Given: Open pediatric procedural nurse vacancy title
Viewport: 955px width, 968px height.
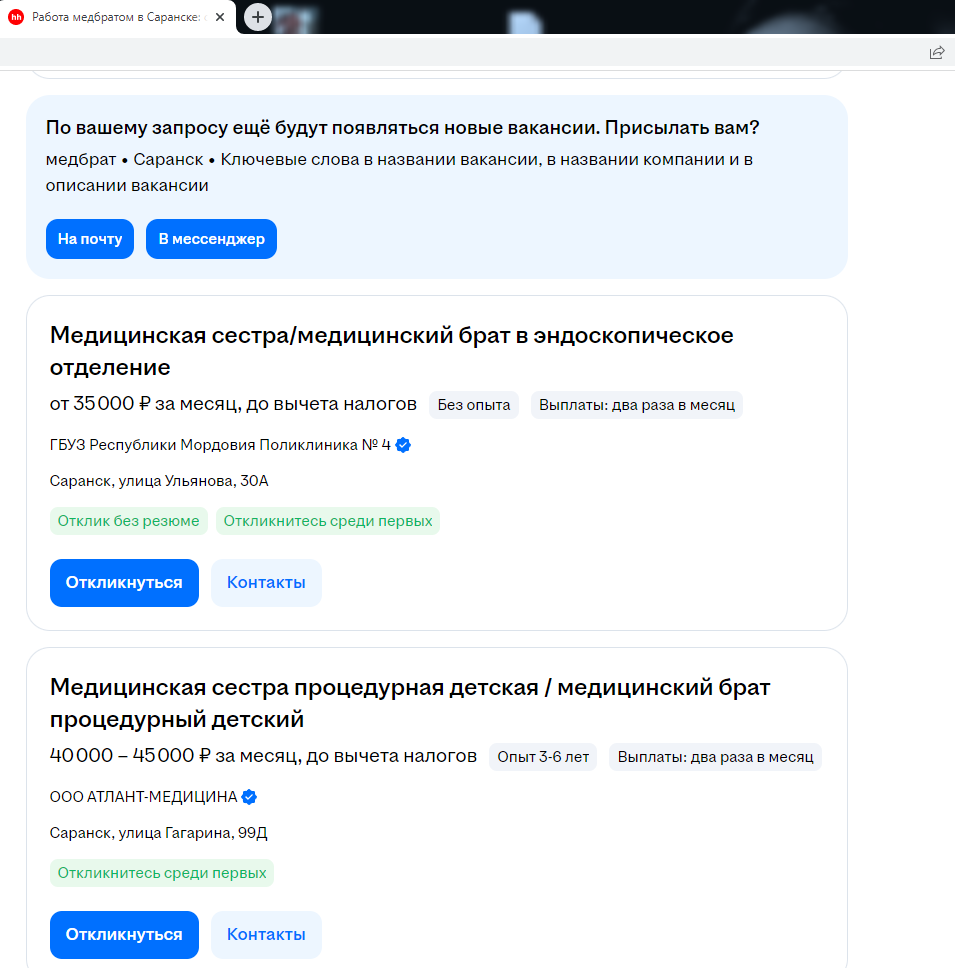Looking at the screenshot, I should [410, 703].
